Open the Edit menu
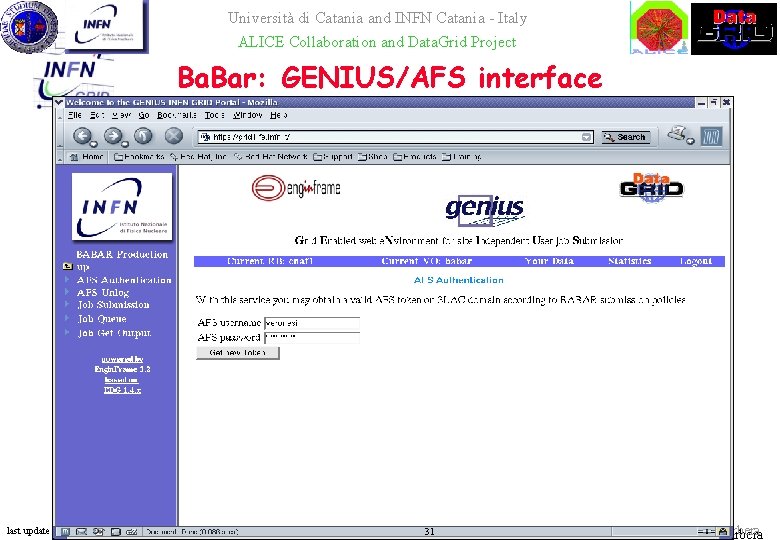The image size is (780, 540). coord(97,115)
